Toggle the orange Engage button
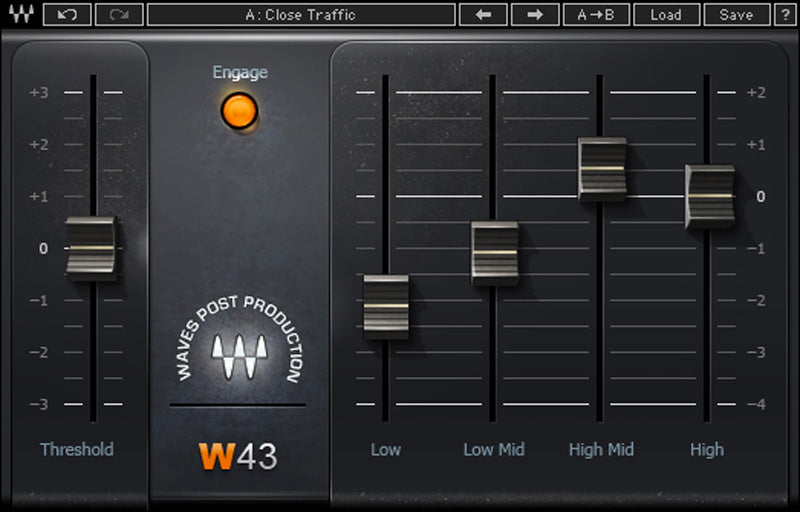 click(239, 111)
